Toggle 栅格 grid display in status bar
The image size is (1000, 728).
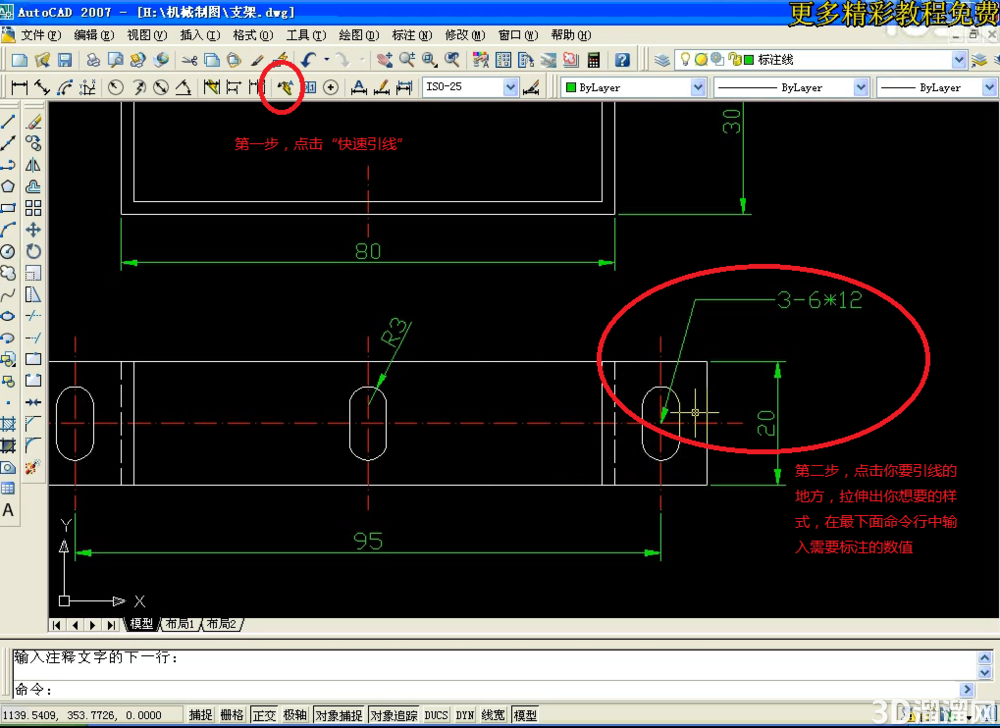click(232, 715)
